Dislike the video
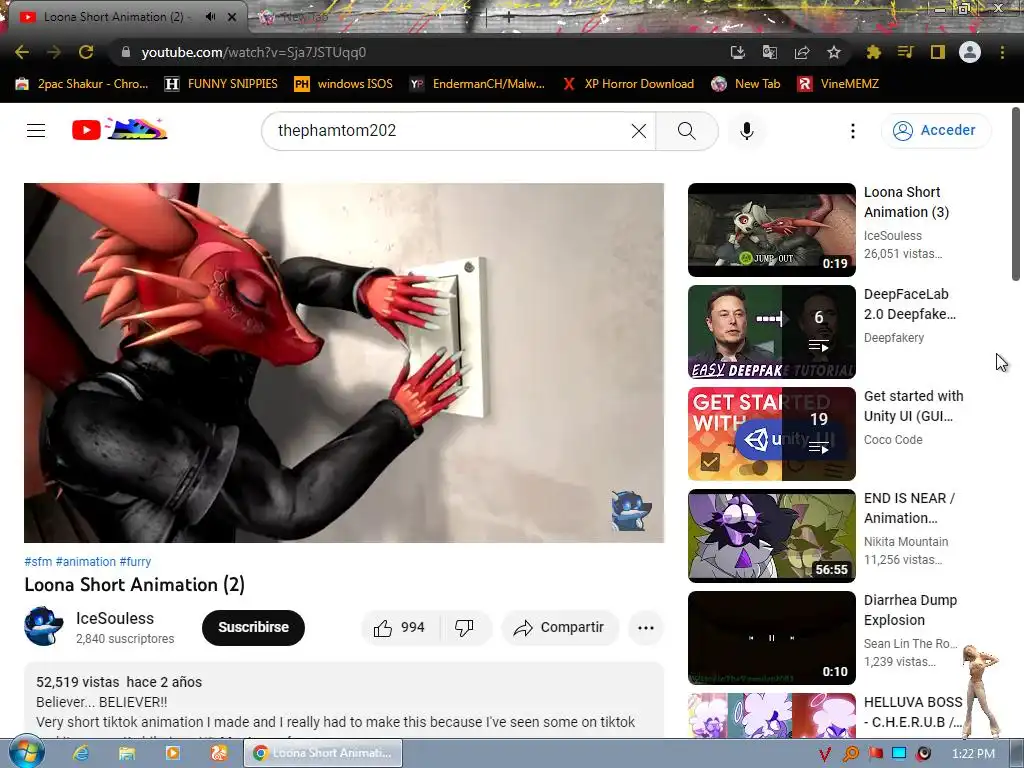This screenshot has width=1024, height=768. pos(464,628)
